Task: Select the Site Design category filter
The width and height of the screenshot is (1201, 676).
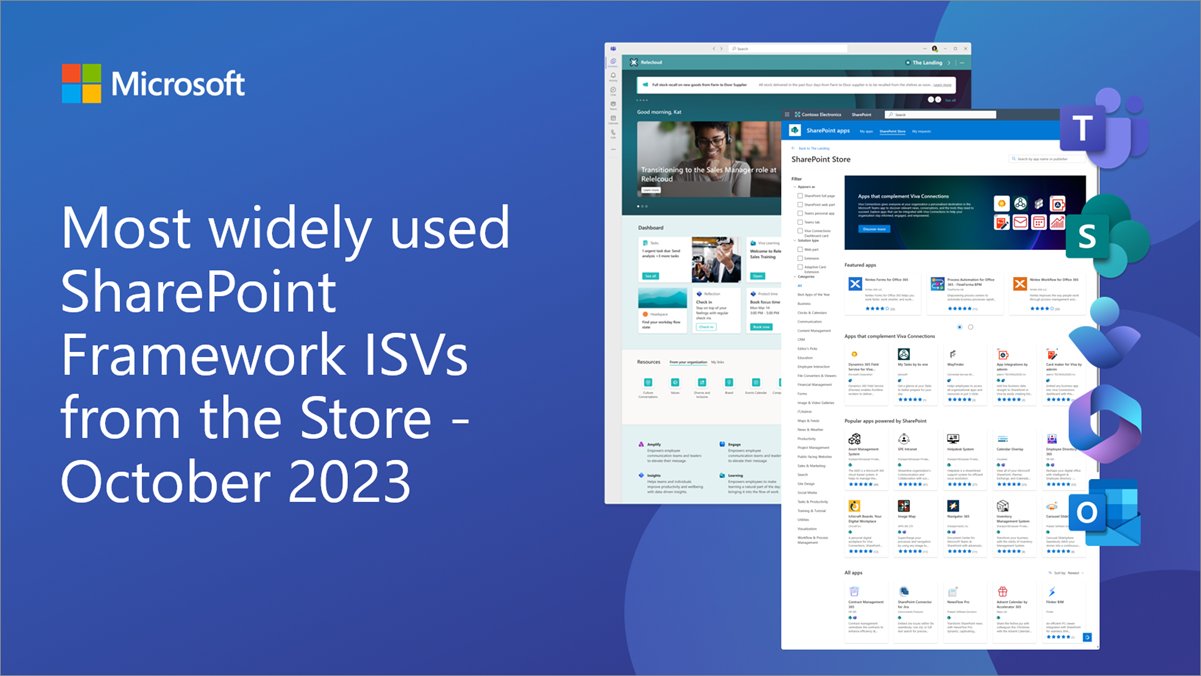Action: click(807, 483)
